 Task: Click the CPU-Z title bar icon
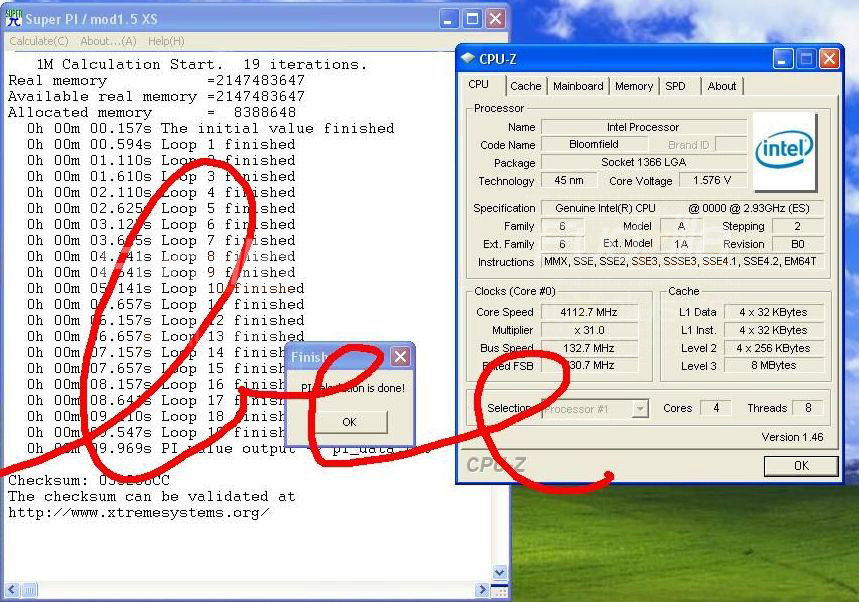tap(467, 58)
